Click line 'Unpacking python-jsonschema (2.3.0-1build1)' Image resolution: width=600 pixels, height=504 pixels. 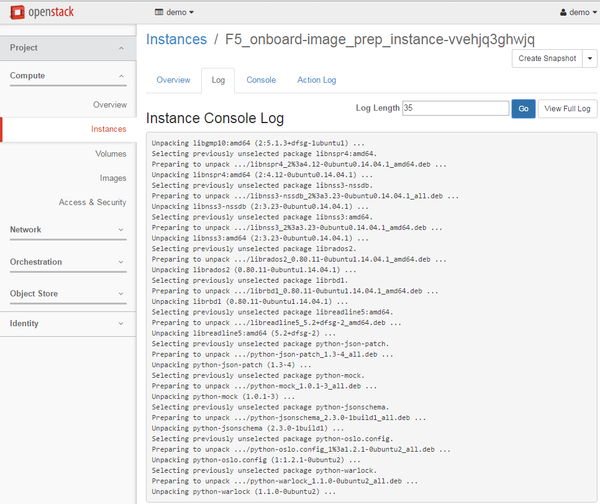(248, 428)
